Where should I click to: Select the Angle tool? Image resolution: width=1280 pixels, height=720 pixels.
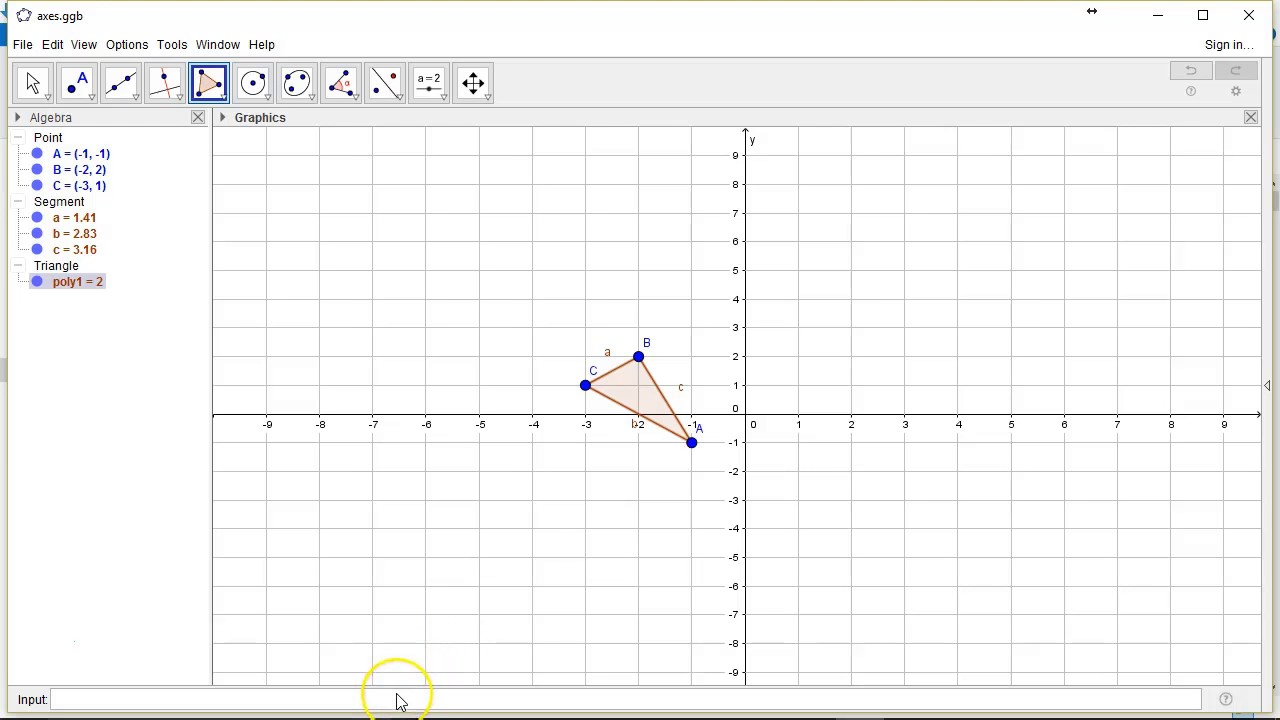341,83
